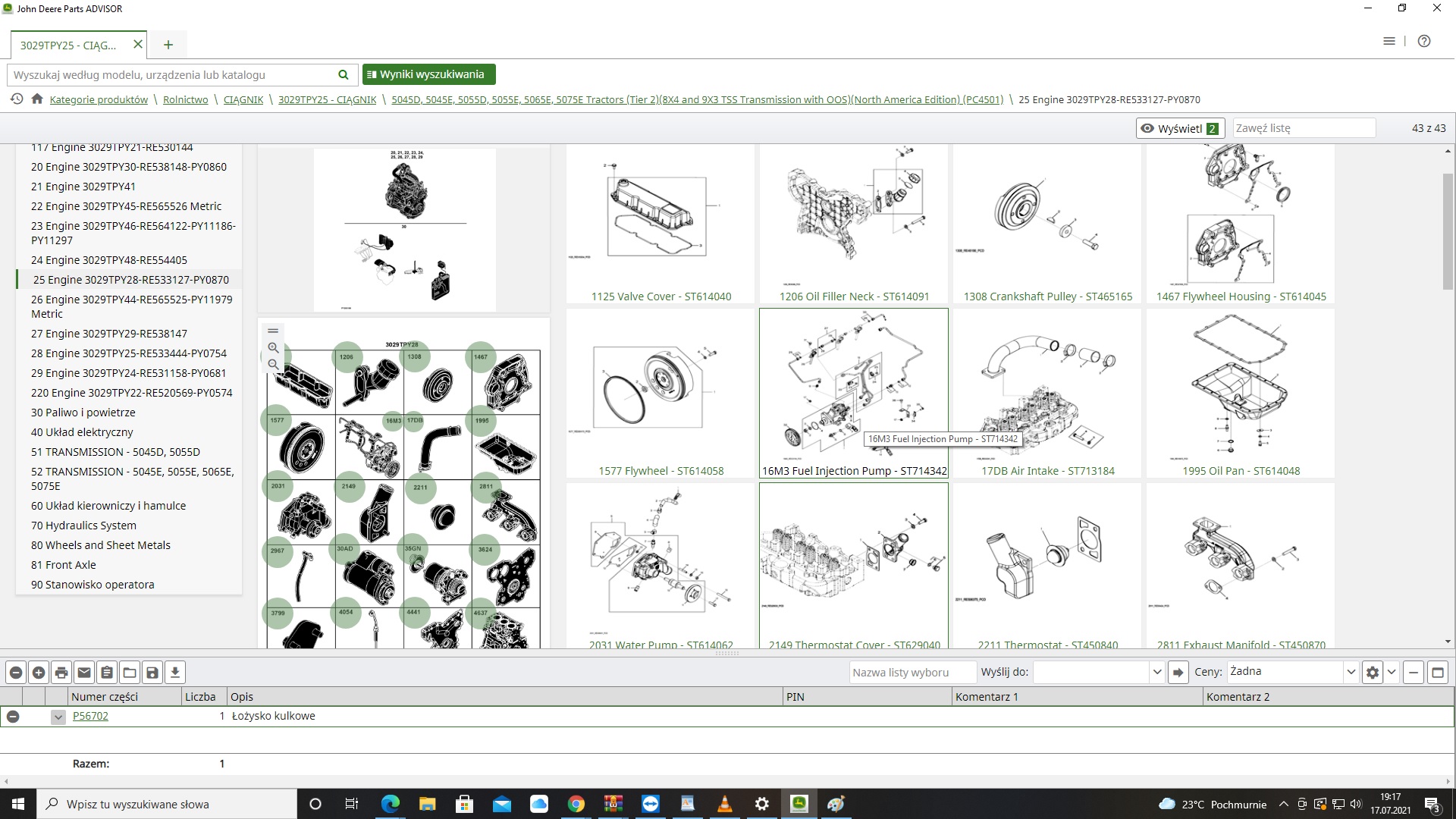
Task: Go to home via the house icon
Action: coord(36,99)
